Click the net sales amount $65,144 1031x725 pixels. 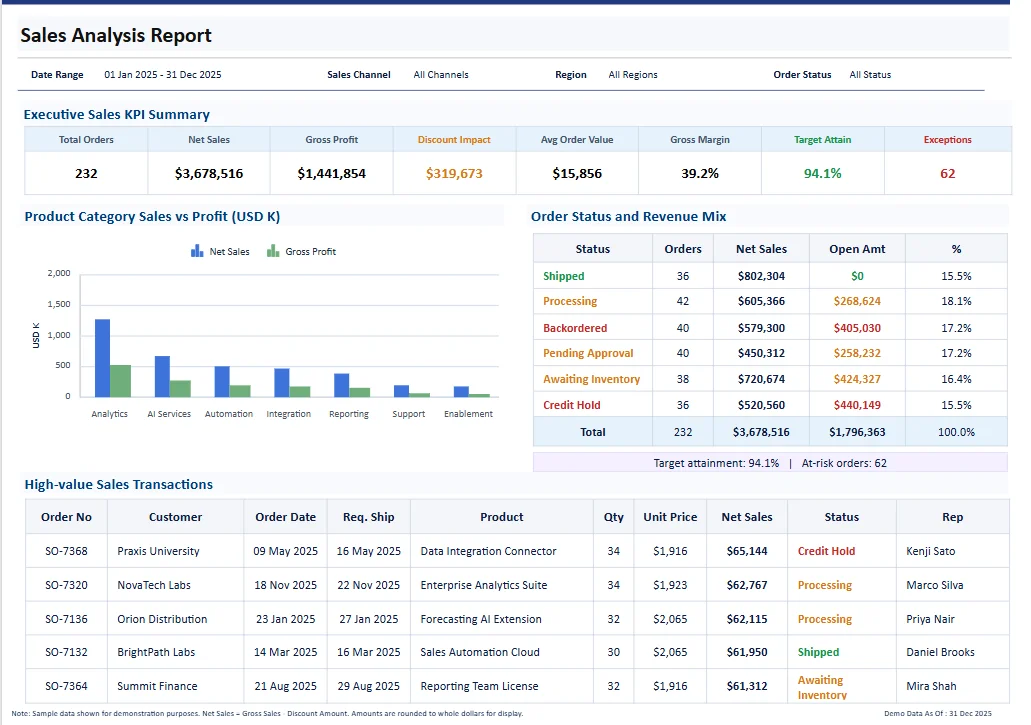(x=747, y=551)
